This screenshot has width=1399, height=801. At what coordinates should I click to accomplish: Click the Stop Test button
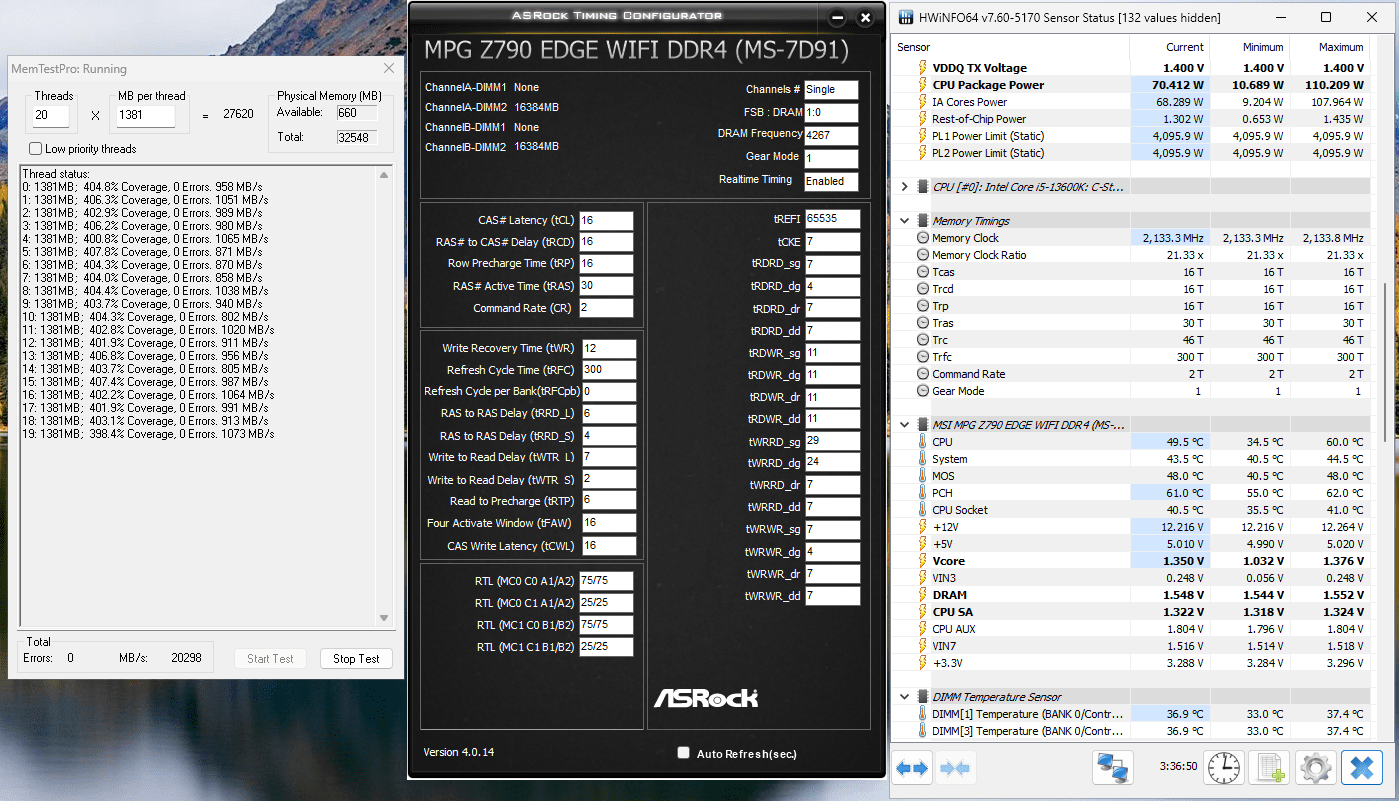356,659
